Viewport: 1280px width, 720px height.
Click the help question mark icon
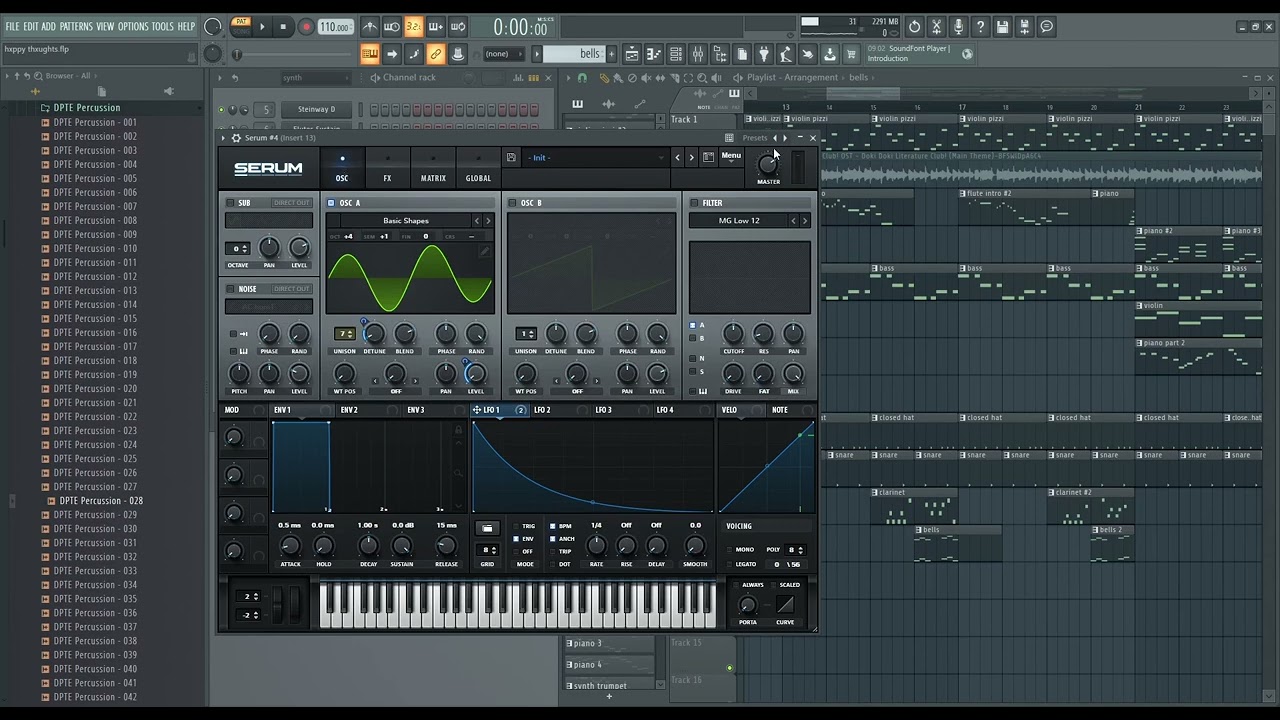(980, 27)
